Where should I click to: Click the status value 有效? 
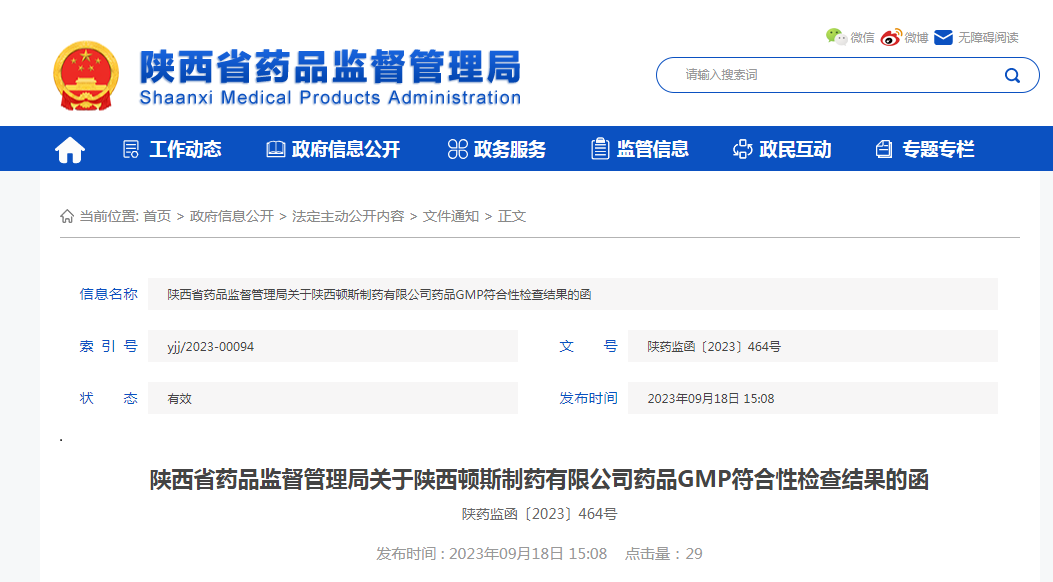click(179, 399)
